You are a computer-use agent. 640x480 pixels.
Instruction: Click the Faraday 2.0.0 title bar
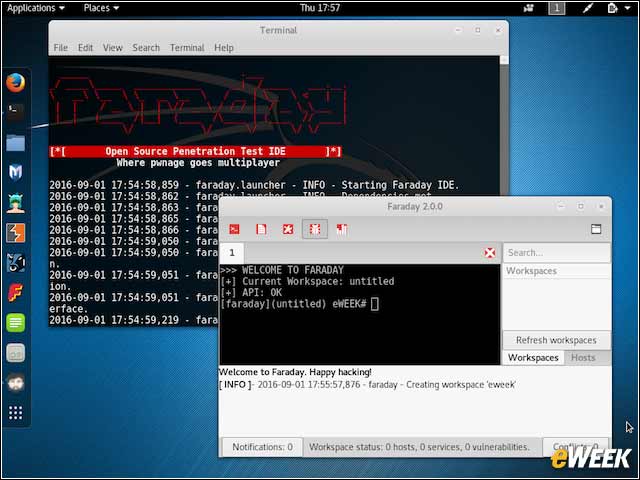tap(415, 207)
